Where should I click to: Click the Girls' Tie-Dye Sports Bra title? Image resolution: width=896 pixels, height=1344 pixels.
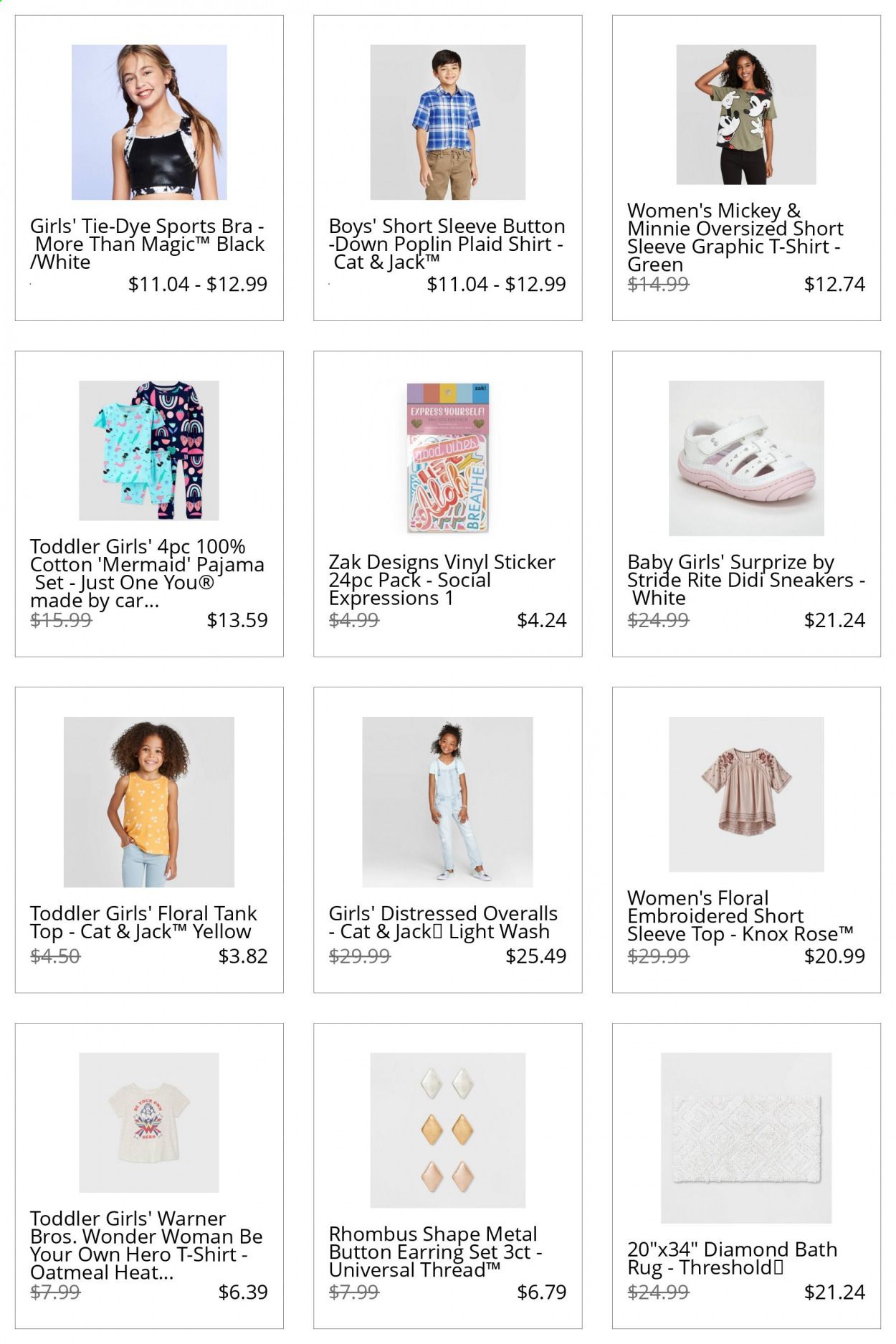pyautogui.click(x=148, y=244)
